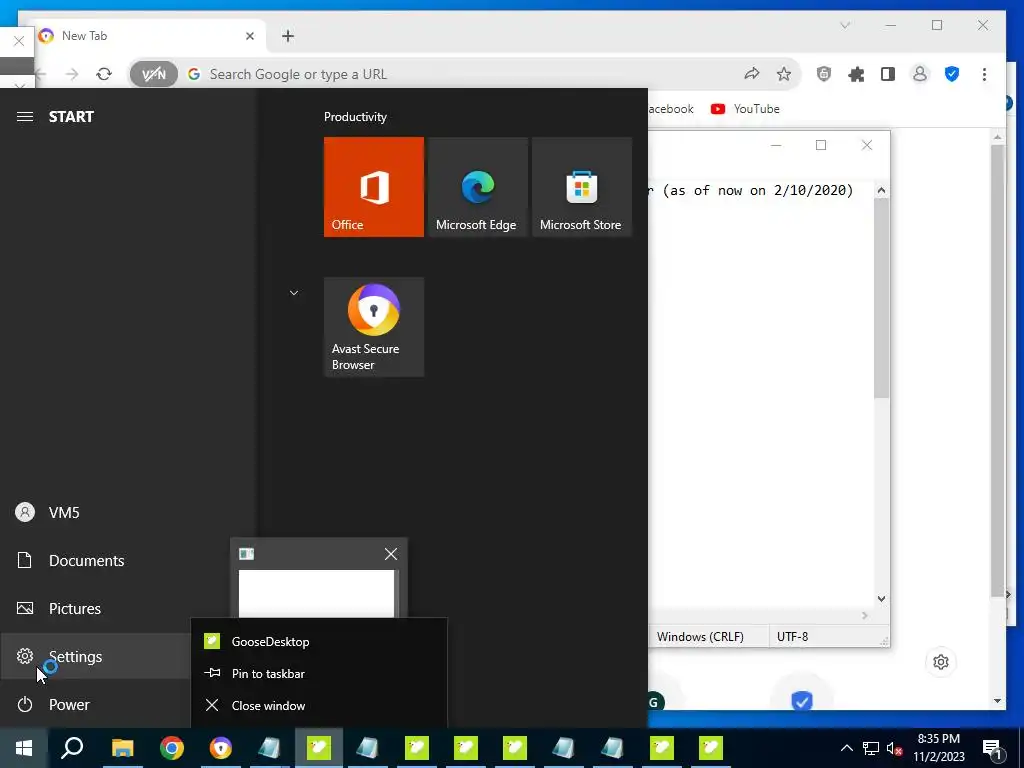Click the Windows Start button on taskbar
The width and height of the screenshot is (1024, 768).
click(x=24, y=748)
